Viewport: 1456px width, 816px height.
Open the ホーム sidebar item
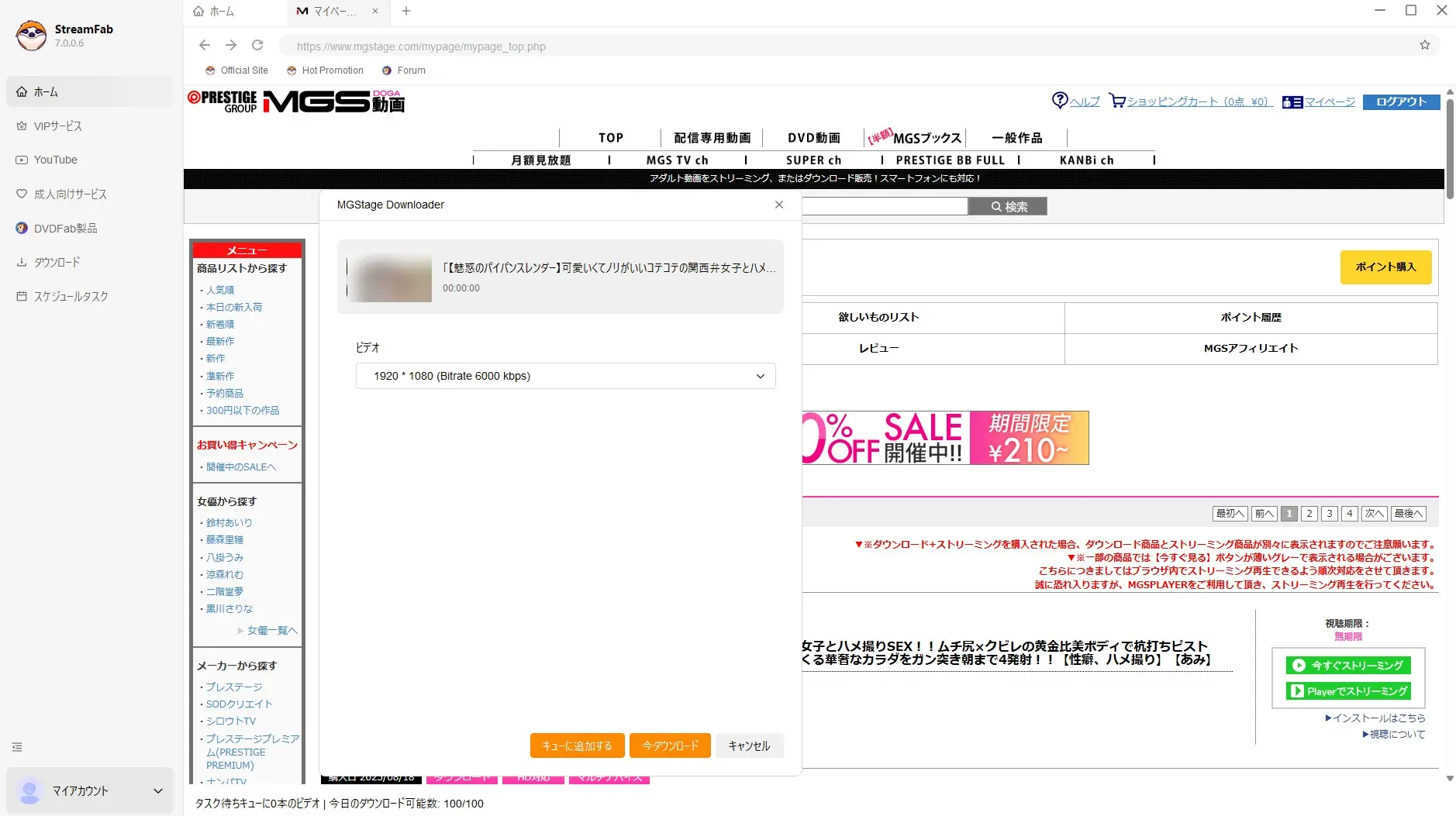90,91
